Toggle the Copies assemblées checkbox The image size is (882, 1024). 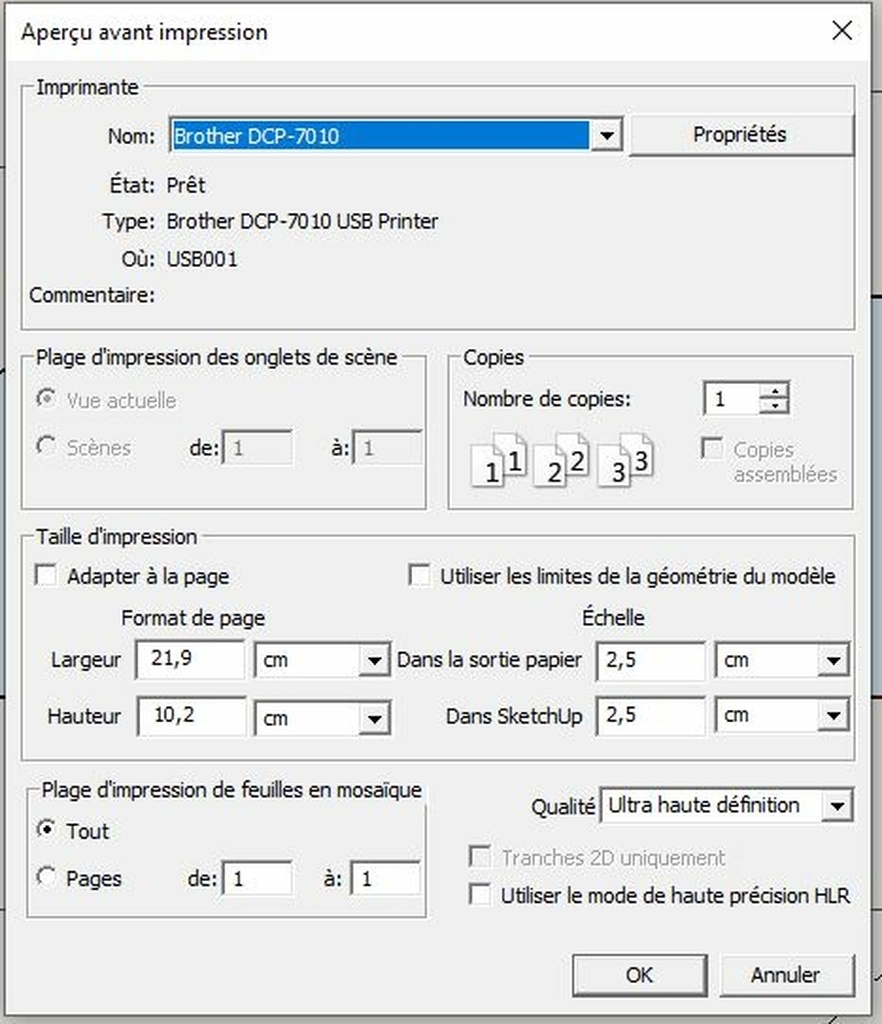coord(712,449)
